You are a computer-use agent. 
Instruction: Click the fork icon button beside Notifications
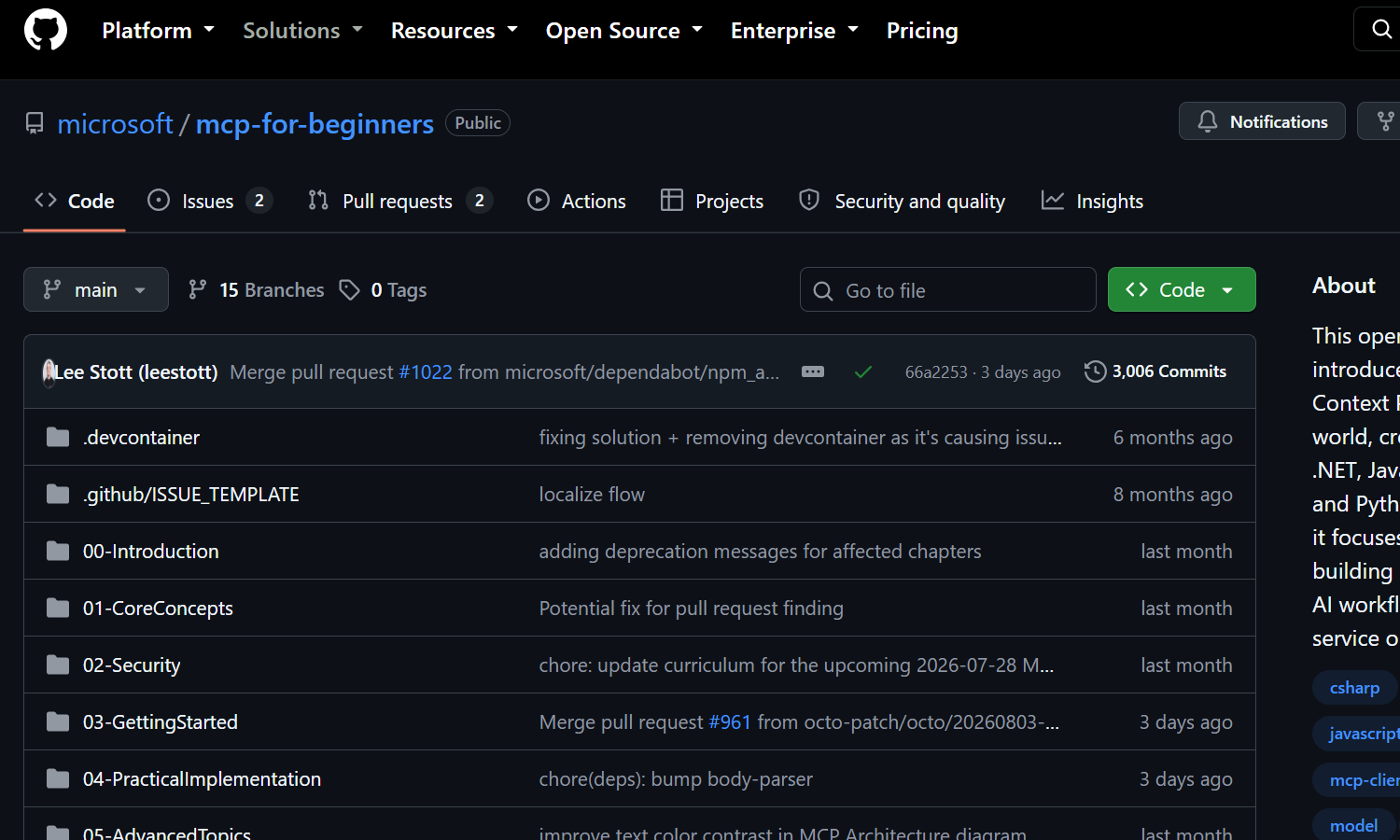(x=1386, y=121)
